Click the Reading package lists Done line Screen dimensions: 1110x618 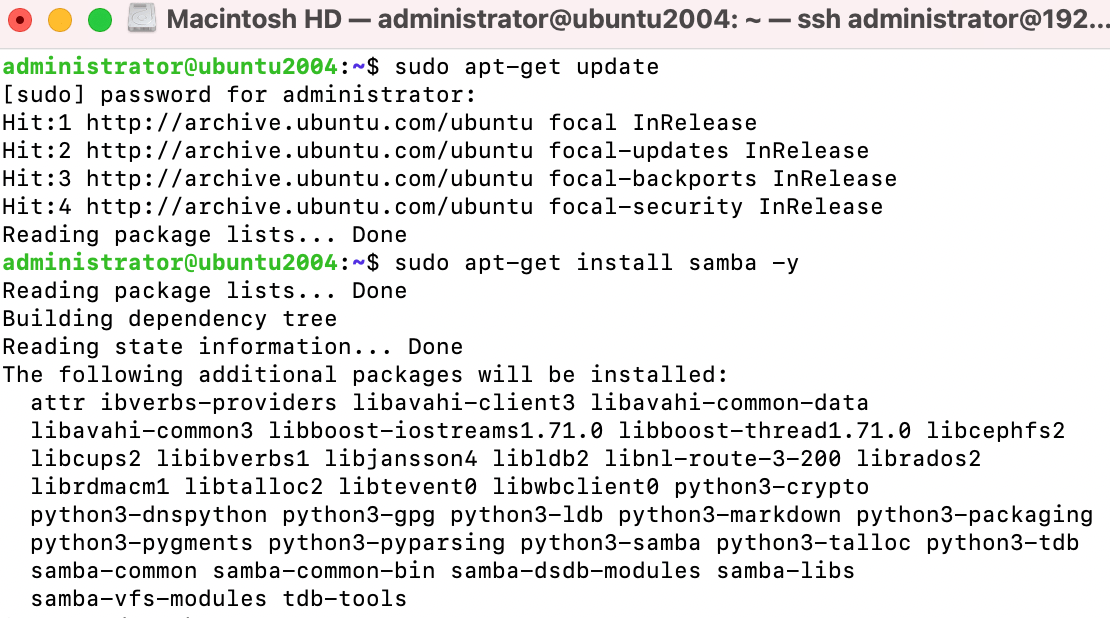coord(203,234)
